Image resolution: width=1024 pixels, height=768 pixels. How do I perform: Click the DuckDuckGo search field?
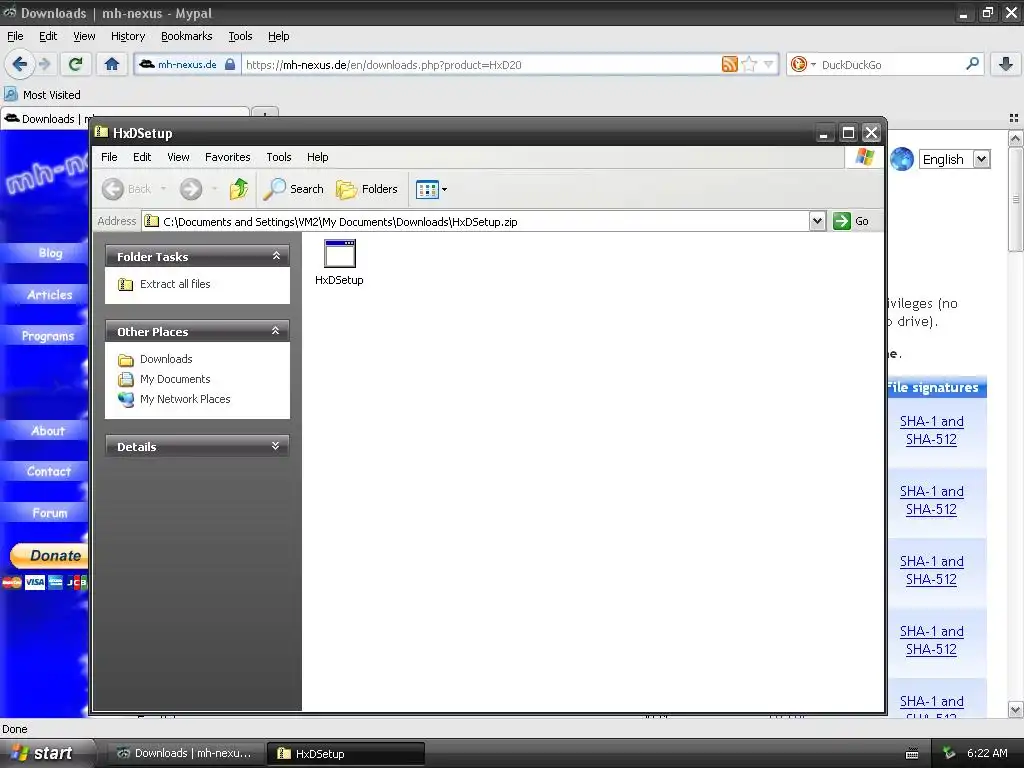pyautogui.click(x=889, y=65)
